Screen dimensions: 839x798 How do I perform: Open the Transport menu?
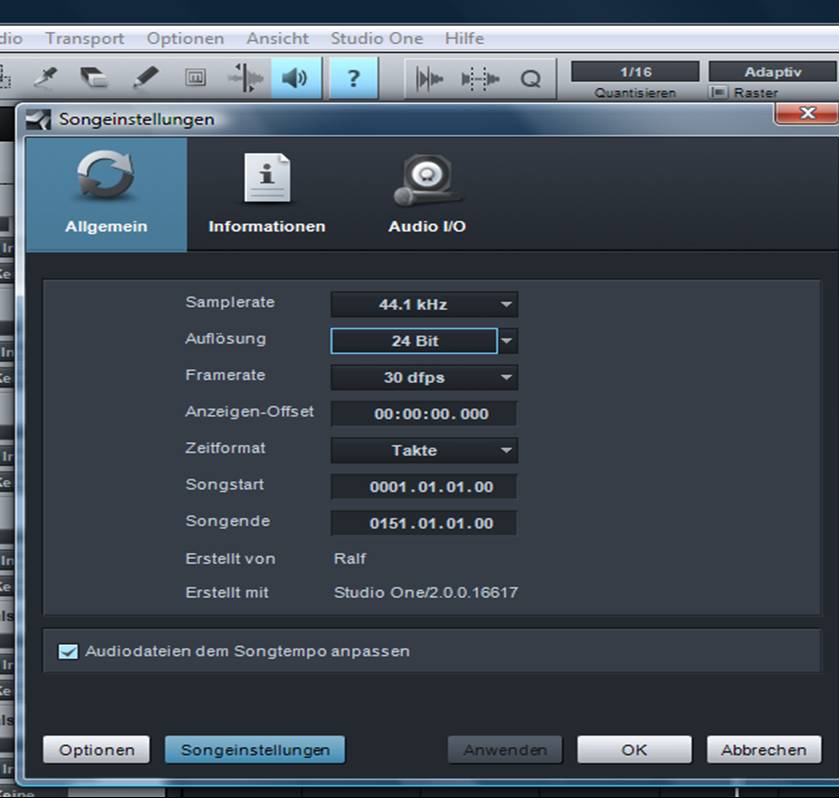(85, 38)
